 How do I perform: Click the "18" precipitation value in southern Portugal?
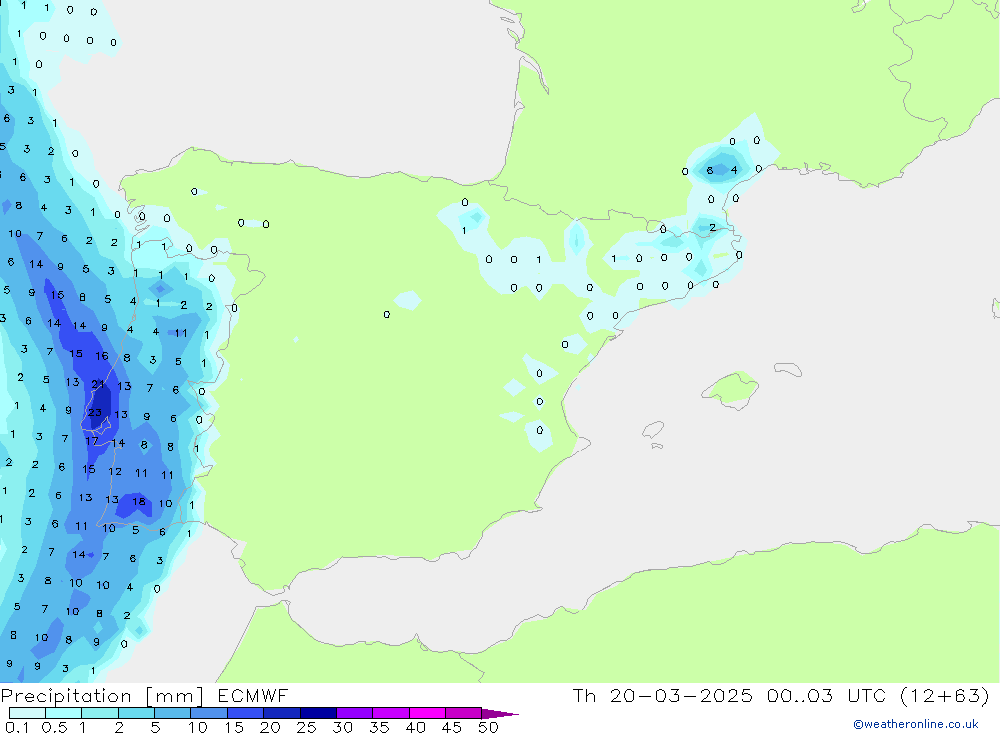tap(138, 501)
